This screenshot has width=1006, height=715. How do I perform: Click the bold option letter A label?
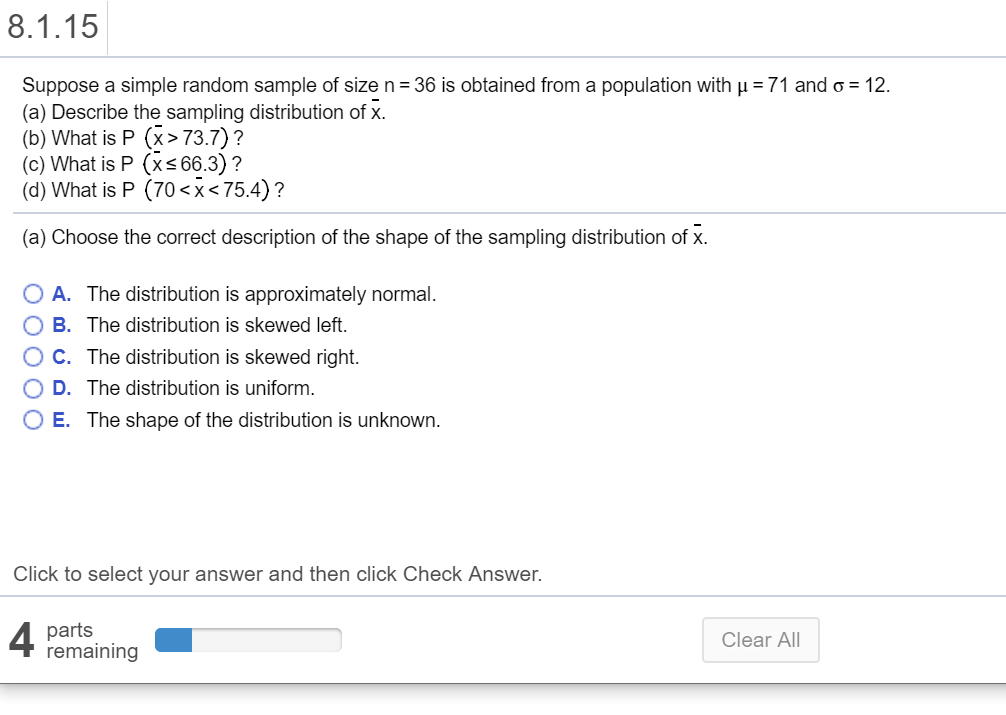pyautogui.click(x=60, y=293)
